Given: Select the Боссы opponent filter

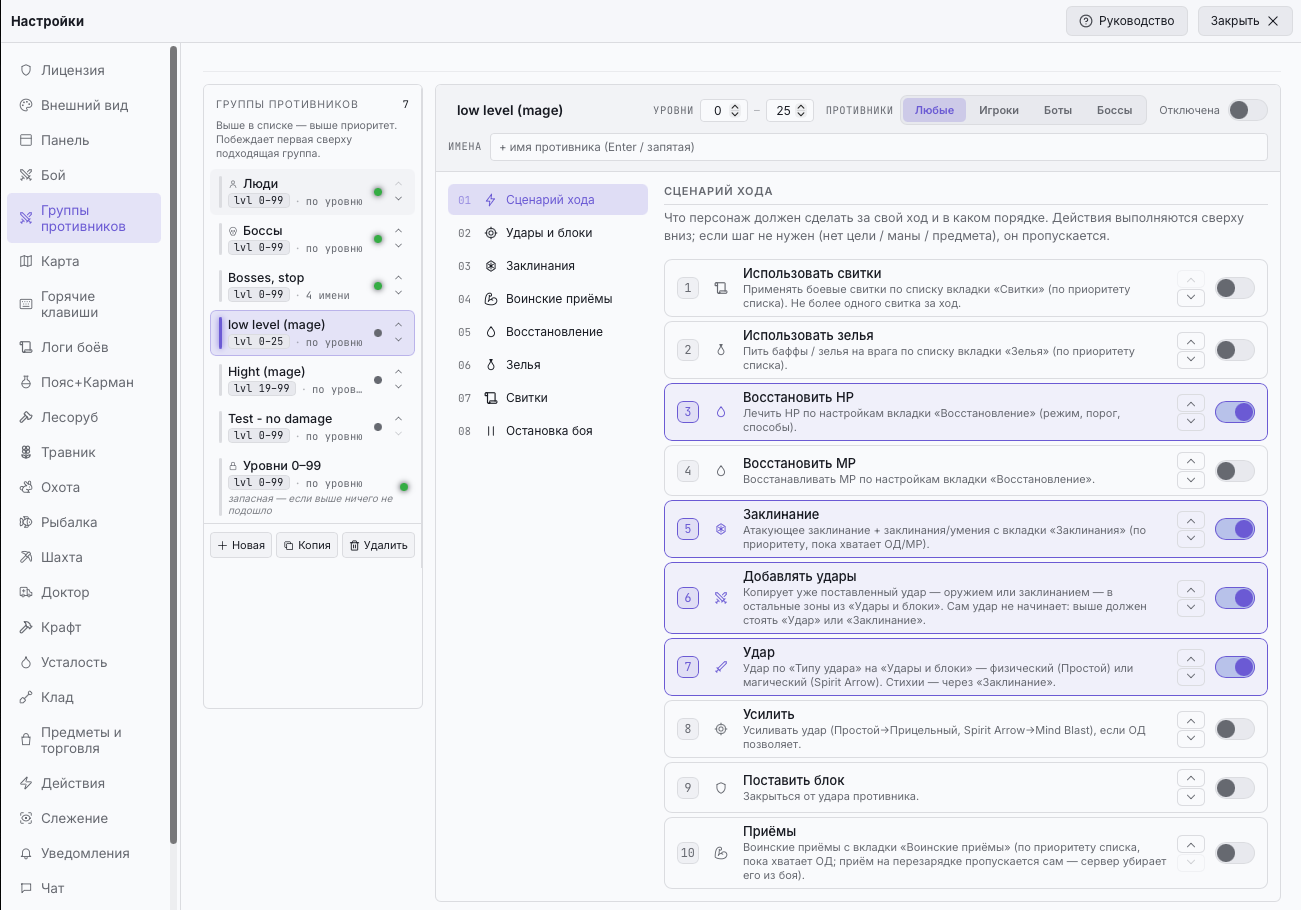Looking at the screenshot, I should [1114, 110].
